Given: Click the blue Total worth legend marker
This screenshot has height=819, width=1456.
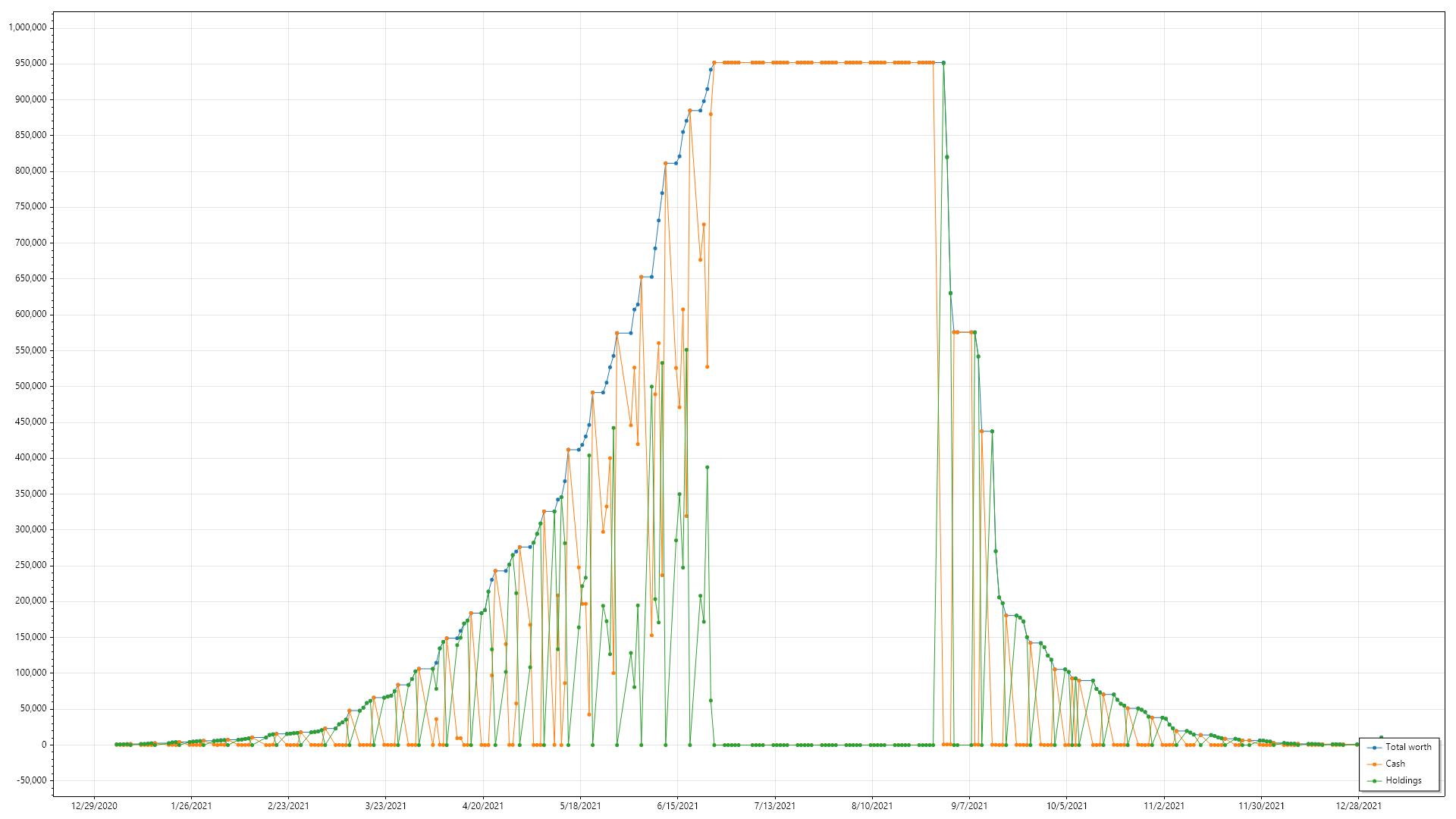Looking at the screenshot, I should (x=1374, y=748).
